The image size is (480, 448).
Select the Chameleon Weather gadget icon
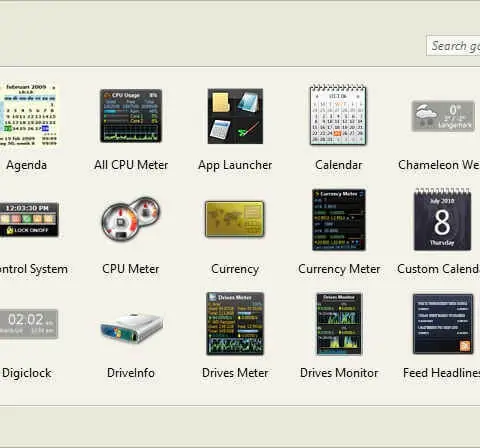443,116
